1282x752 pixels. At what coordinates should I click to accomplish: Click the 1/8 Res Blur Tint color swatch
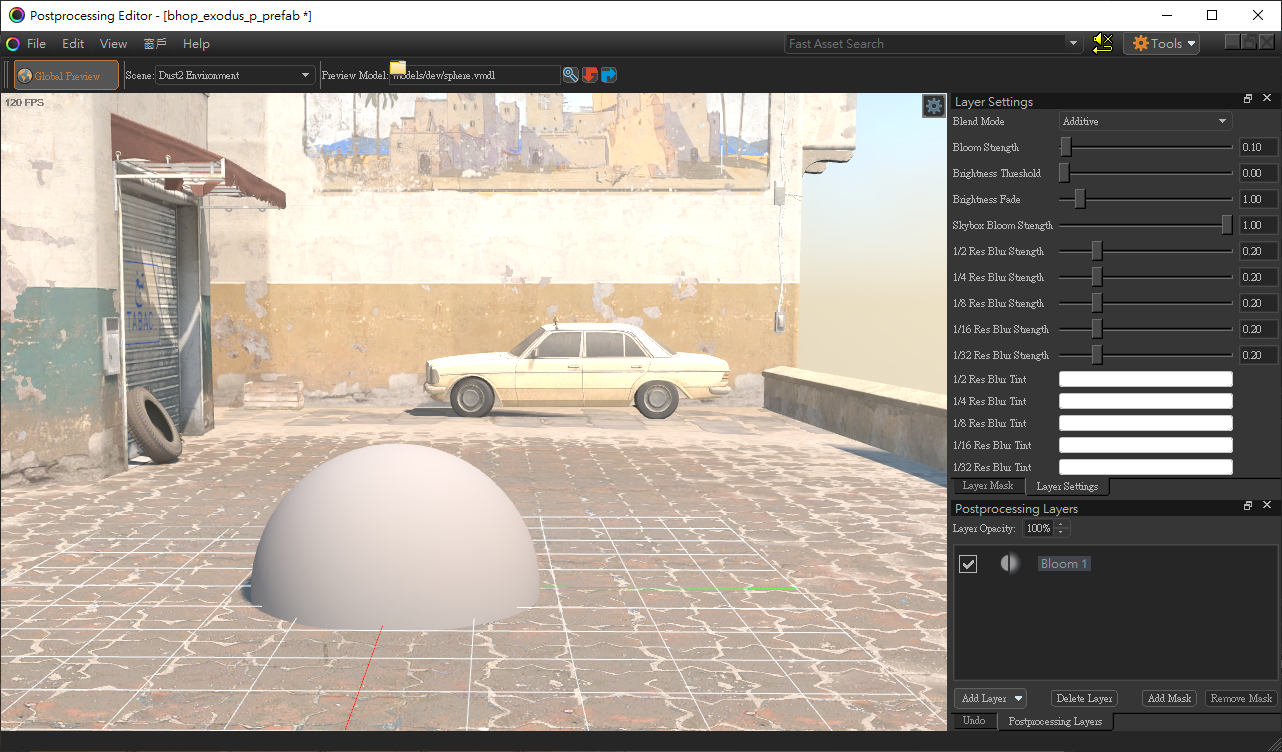coord(1146,423)
